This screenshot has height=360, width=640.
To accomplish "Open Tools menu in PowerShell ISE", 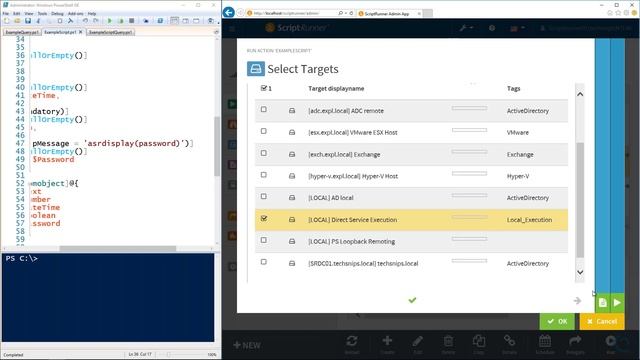I will pos(42,13).
